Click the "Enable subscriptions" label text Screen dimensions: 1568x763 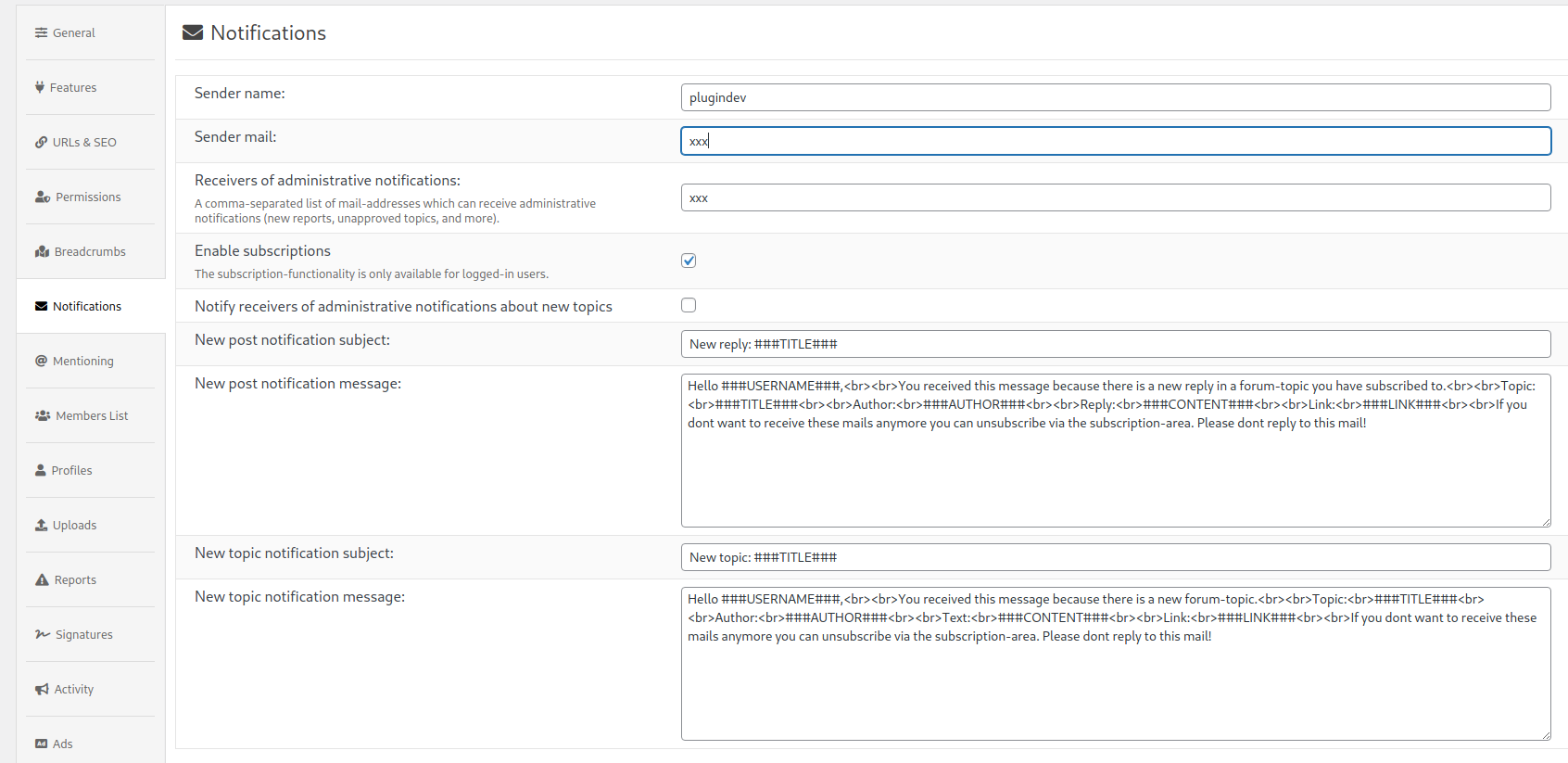pyautogui.click(x=262, y=251)
